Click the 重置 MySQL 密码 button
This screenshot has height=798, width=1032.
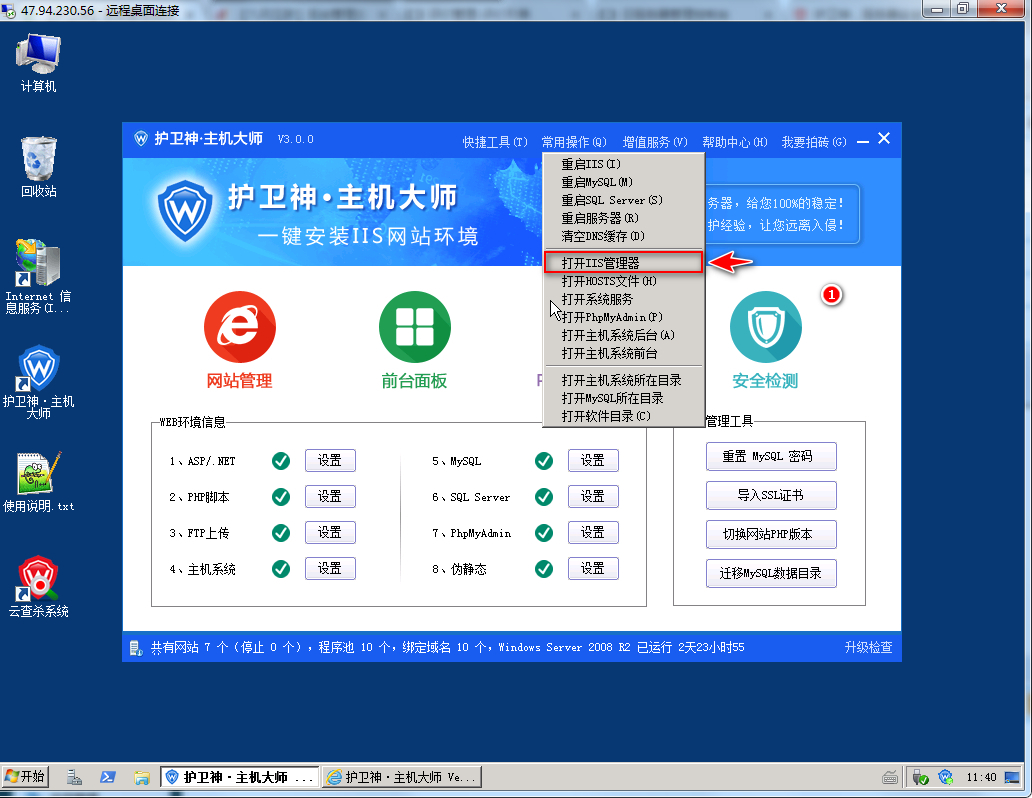pyautogui.click(x=771, y=457)
